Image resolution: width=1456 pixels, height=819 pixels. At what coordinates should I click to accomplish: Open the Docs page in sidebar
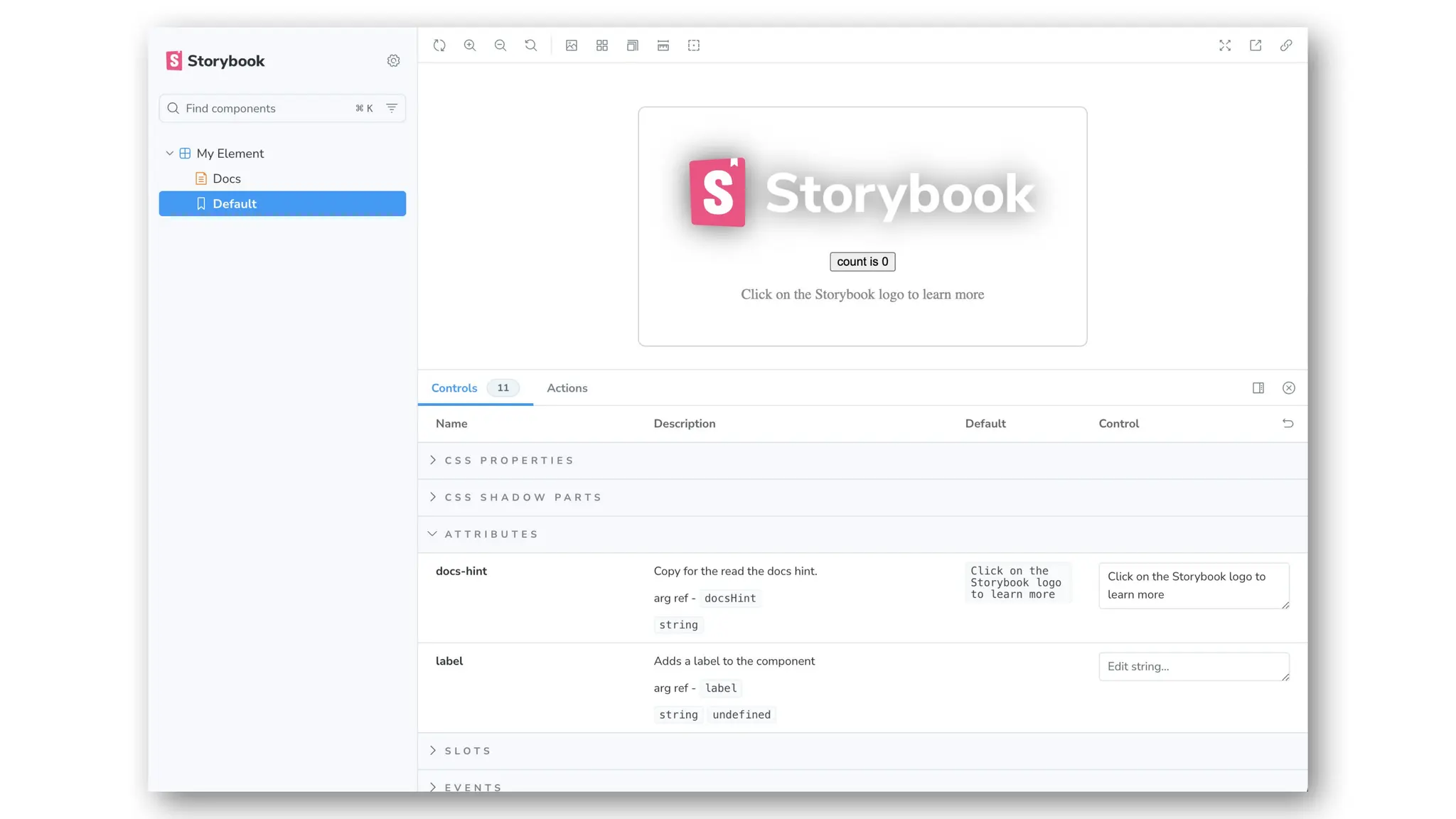226,178
